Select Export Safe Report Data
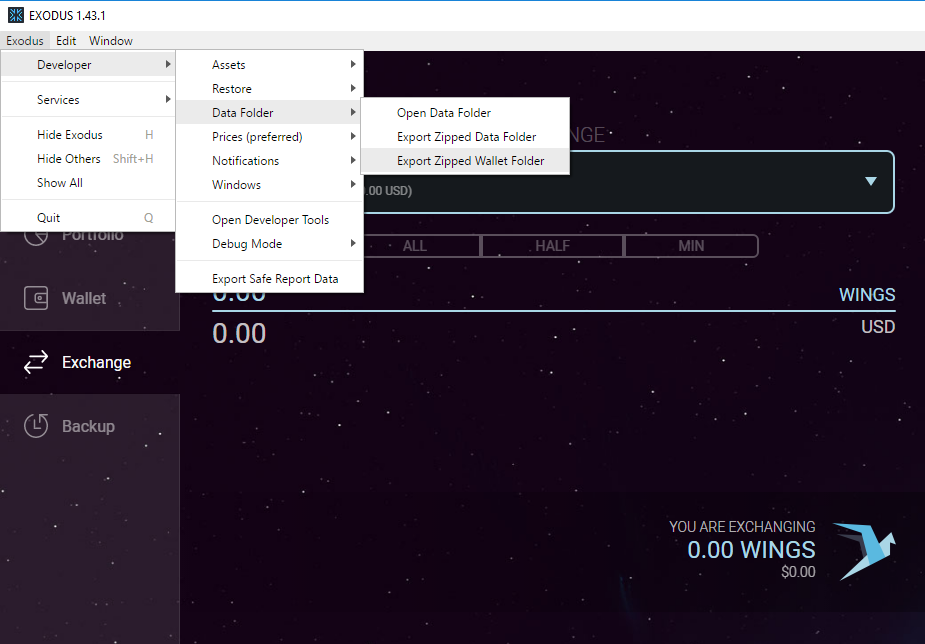This screenshot has height=644, width=925. [270, 278]
